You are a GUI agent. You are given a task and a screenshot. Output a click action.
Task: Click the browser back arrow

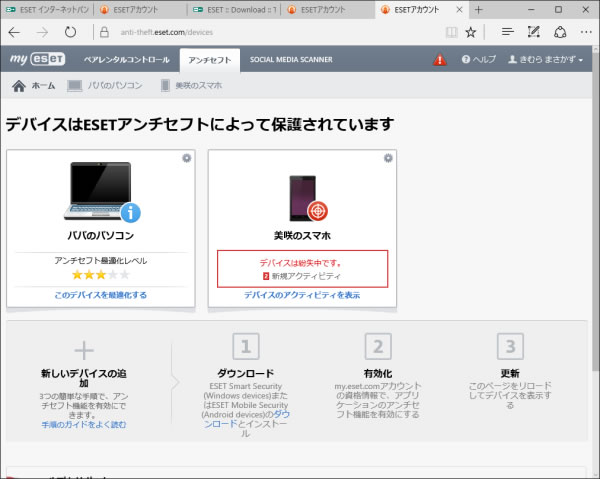pos(14,32)
